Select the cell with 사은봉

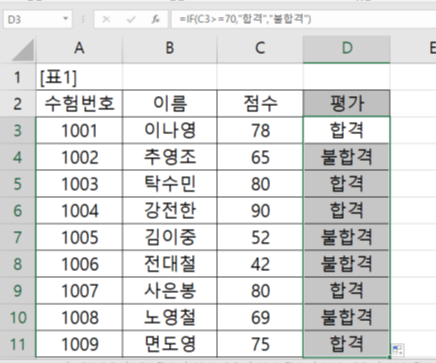170,290
